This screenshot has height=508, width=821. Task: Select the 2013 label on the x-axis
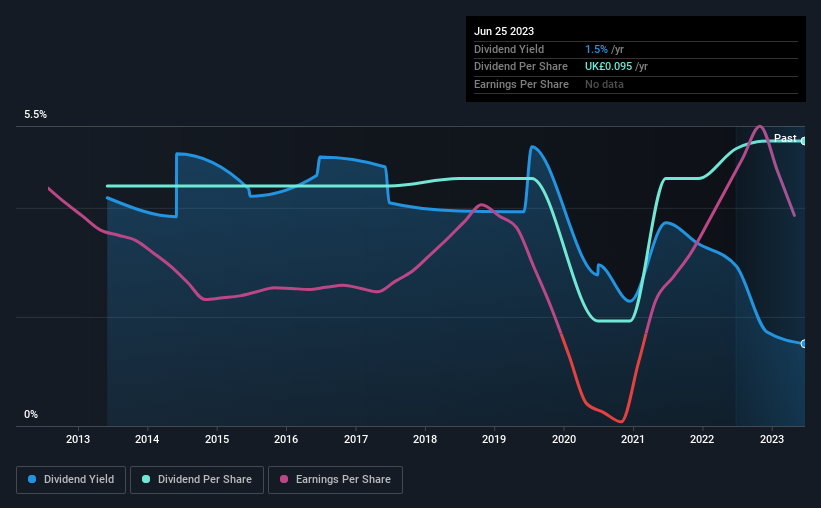point(78,439)
